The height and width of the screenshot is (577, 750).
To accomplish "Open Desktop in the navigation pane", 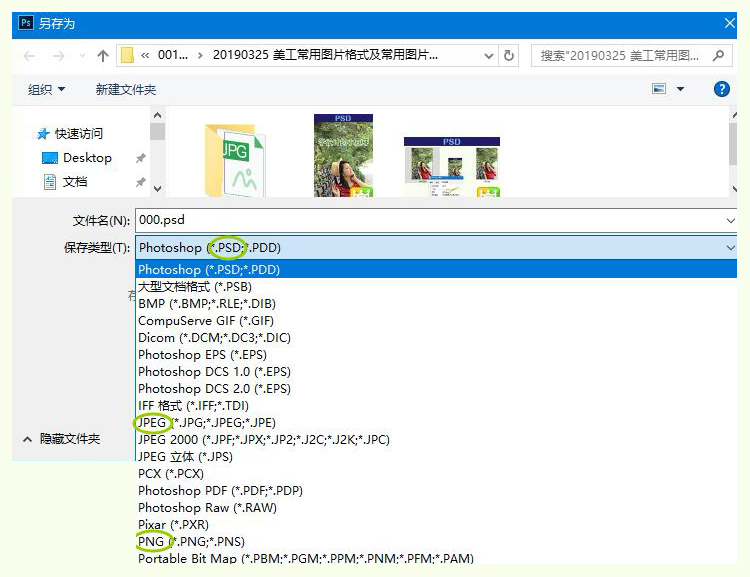I will click(77, 158).
